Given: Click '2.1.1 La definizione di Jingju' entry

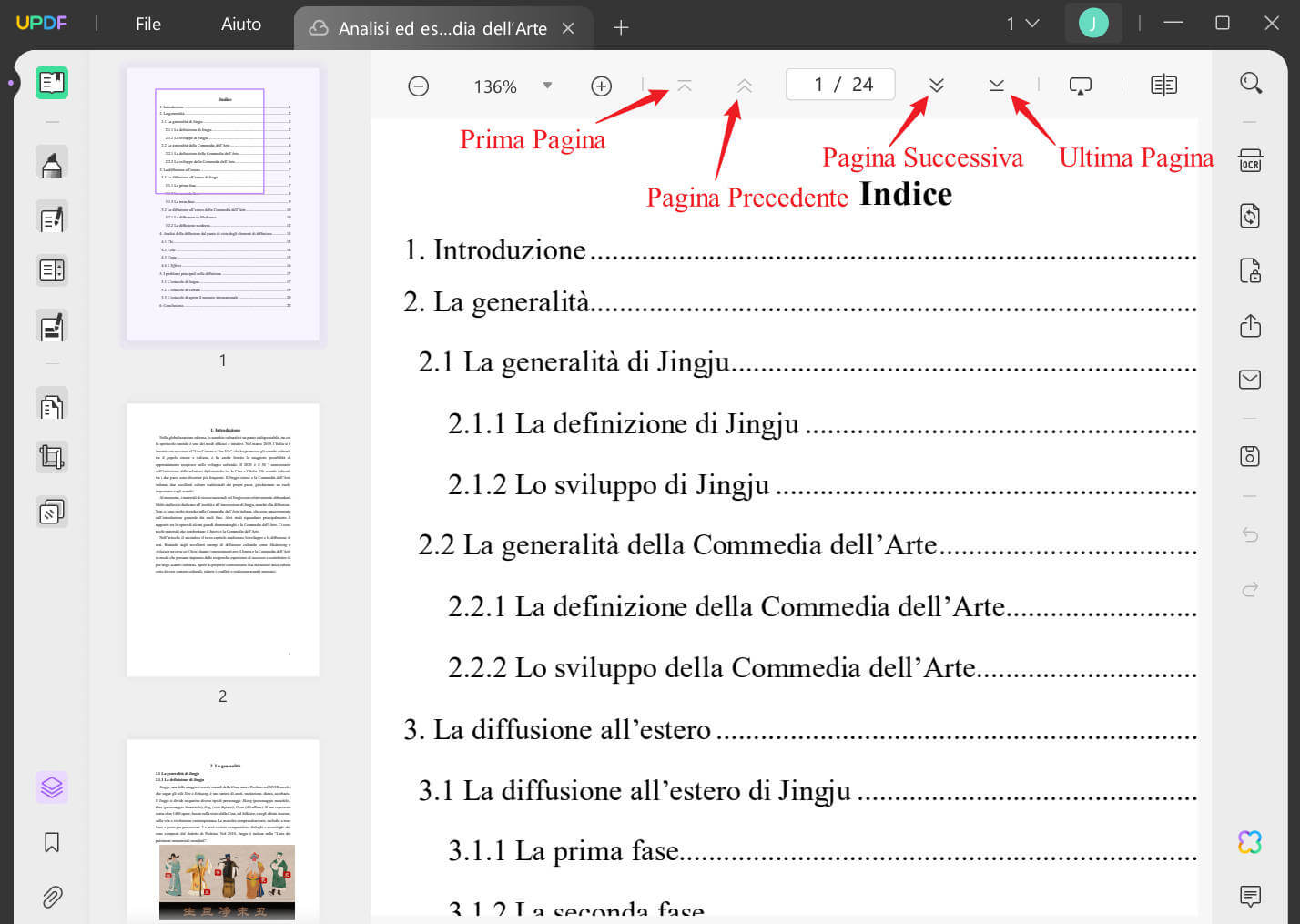Looking at the screenshot, I should (x=822, y=423).
